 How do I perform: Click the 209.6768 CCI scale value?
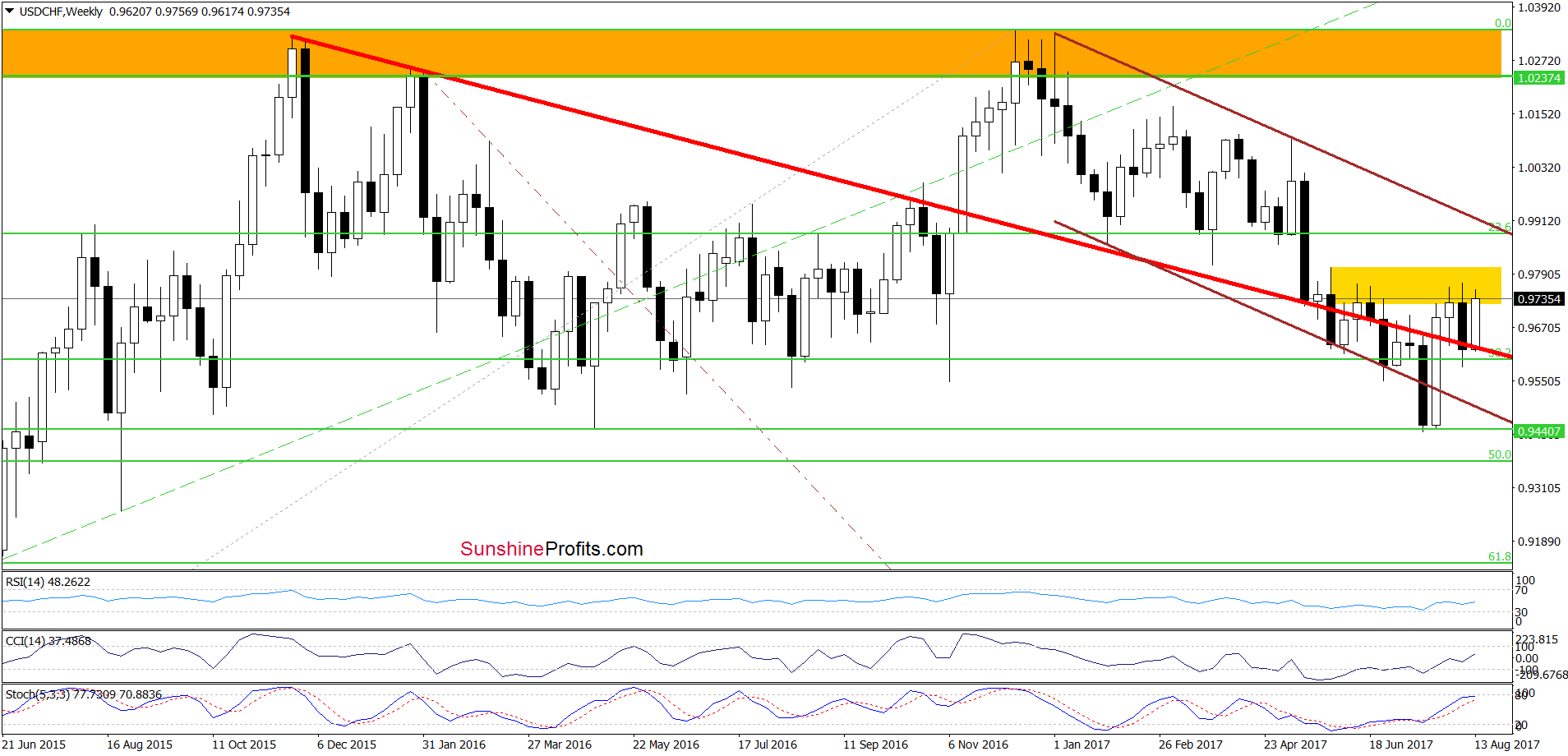[1542, 675]
